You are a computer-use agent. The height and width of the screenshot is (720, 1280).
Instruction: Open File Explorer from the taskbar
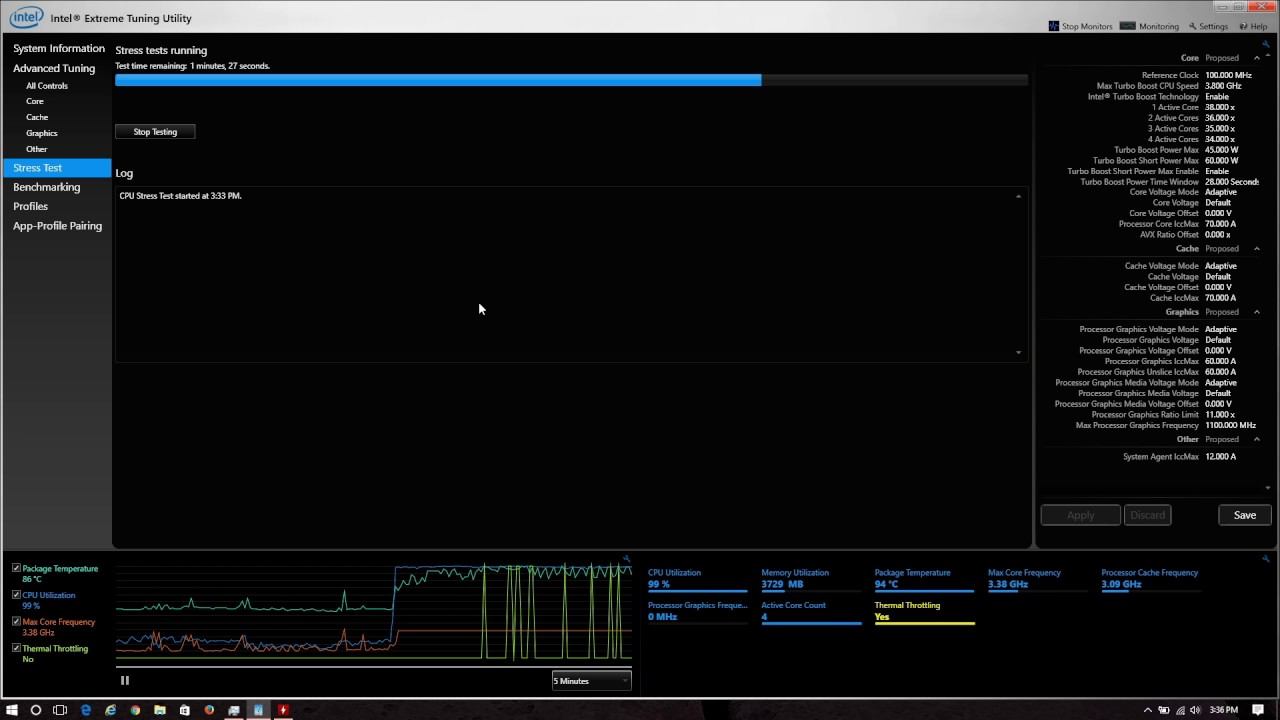point(160,710)
